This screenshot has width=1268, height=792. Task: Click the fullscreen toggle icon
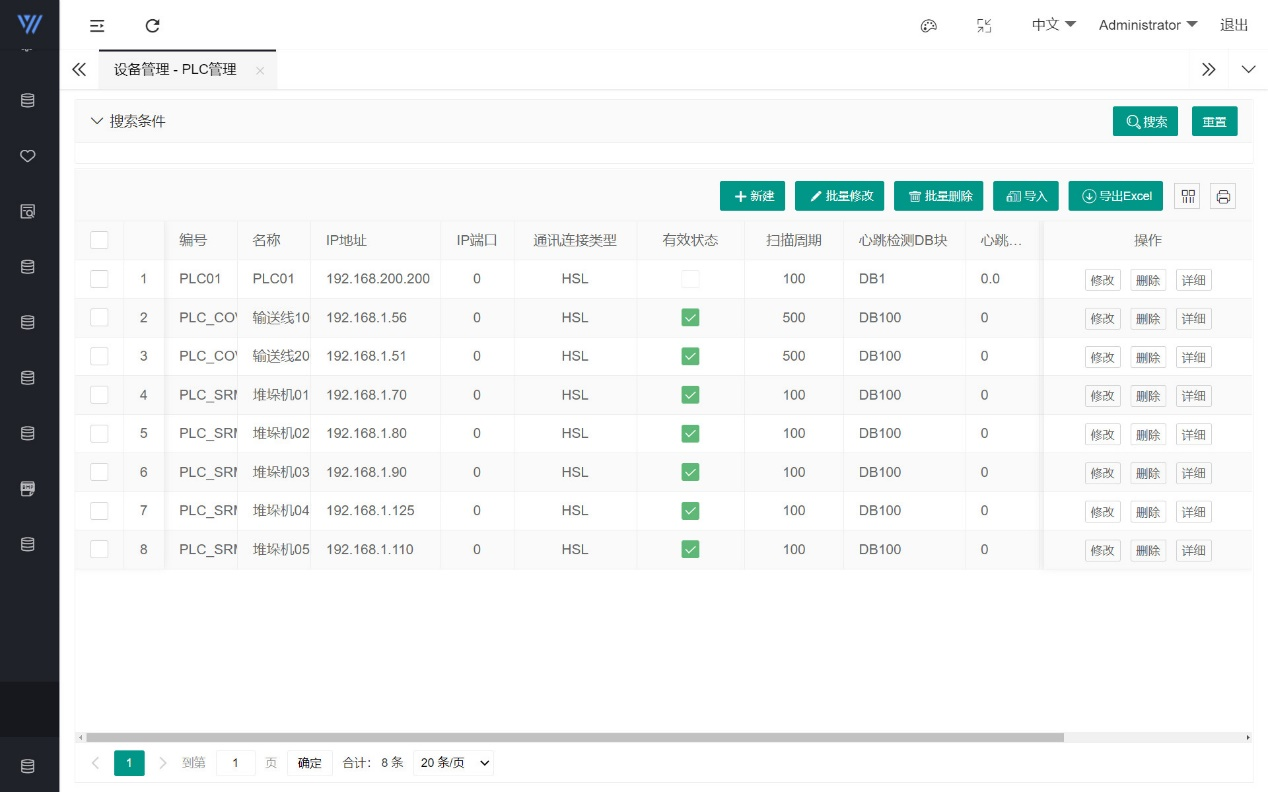pos(984,26)
